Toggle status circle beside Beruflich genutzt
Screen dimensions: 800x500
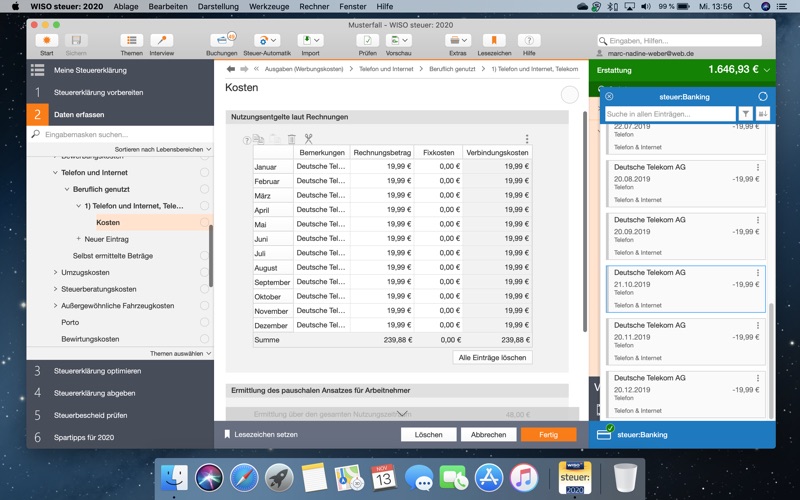click(205, 189)
